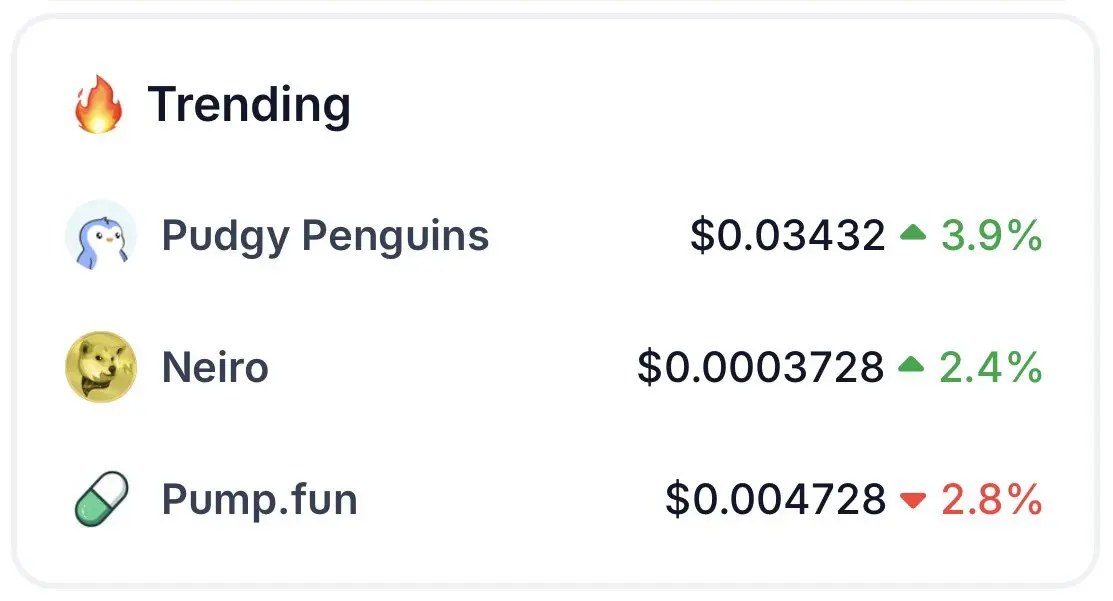The width and height of the screenshot is (1113, 601).
Task: Select the 2.4% change for Neiro
Action: pyautogui.click(x=991, y=368)
